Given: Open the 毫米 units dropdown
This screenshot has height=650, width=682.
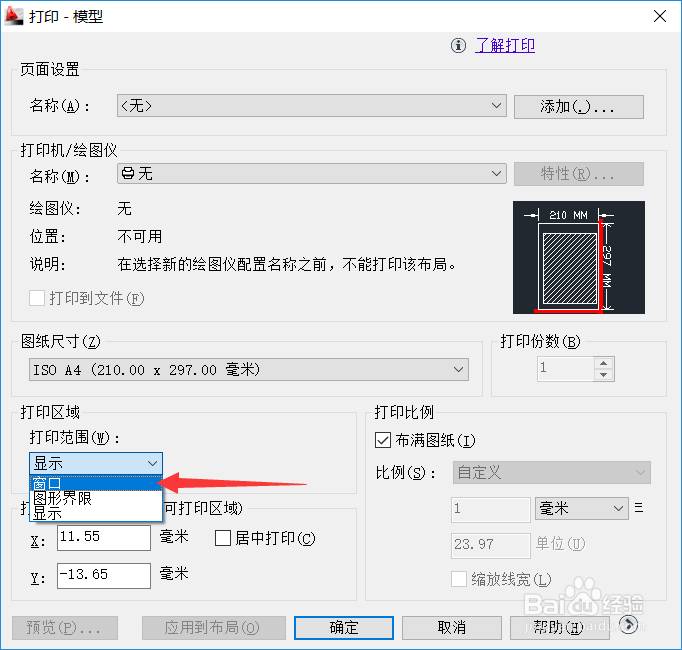Looking at the screenshot, I should 582,509.
